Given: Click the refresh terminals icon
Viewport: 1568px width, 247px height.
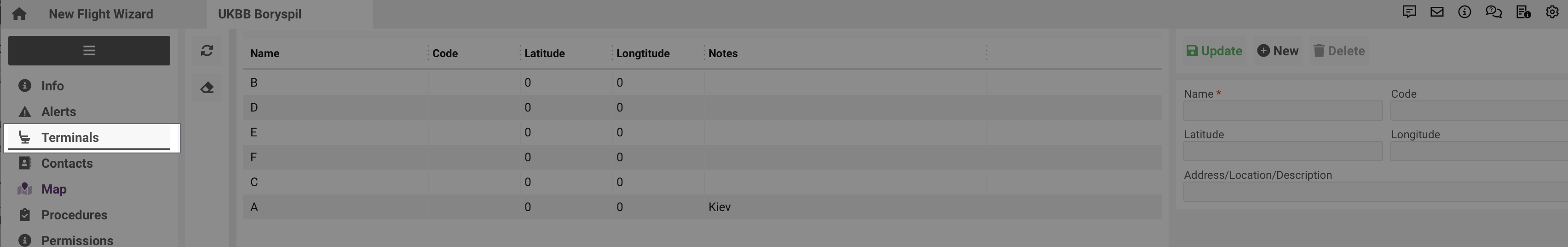Looking at the screenshot, I should tap(207, 51).
